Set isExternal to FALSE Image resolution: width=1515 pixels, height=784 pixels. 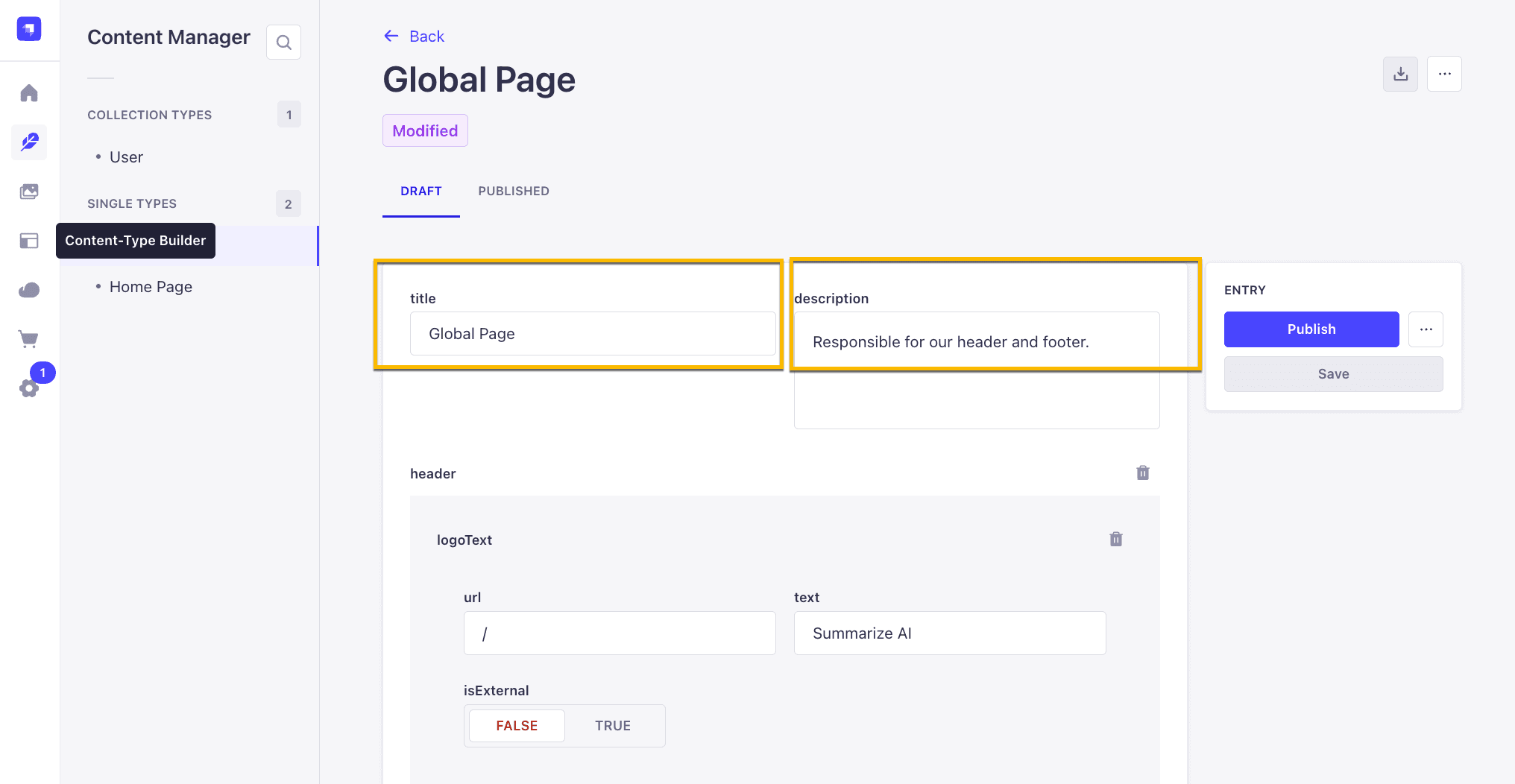[x=517, y=726]
